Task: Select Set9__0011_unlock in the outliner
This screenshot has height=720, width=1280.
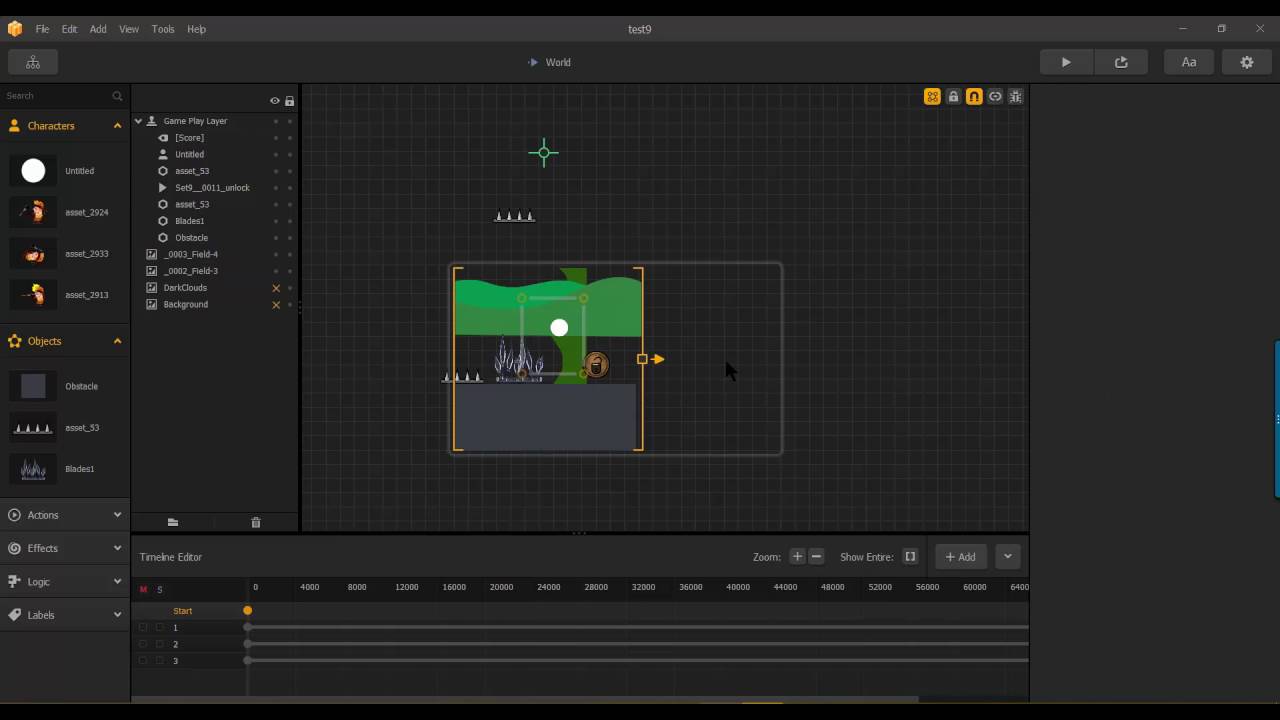Action: (212, 188)
